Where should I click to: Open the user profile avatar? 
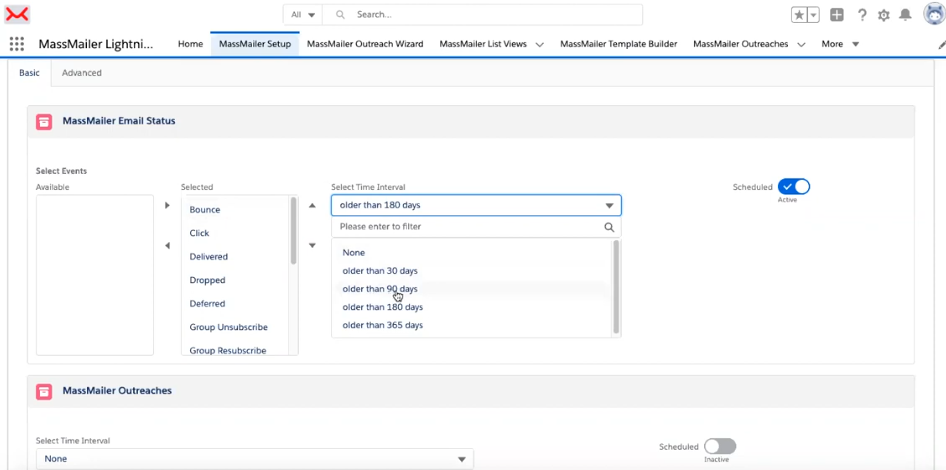tap(934, 13)
